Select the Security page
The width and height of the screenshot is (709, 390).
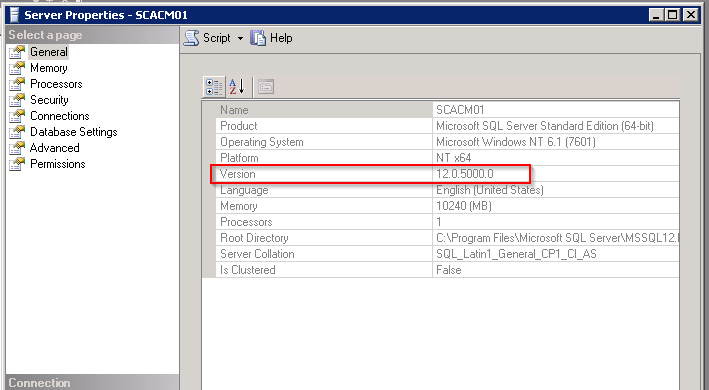pyautogui.click(x=49, y=100)
